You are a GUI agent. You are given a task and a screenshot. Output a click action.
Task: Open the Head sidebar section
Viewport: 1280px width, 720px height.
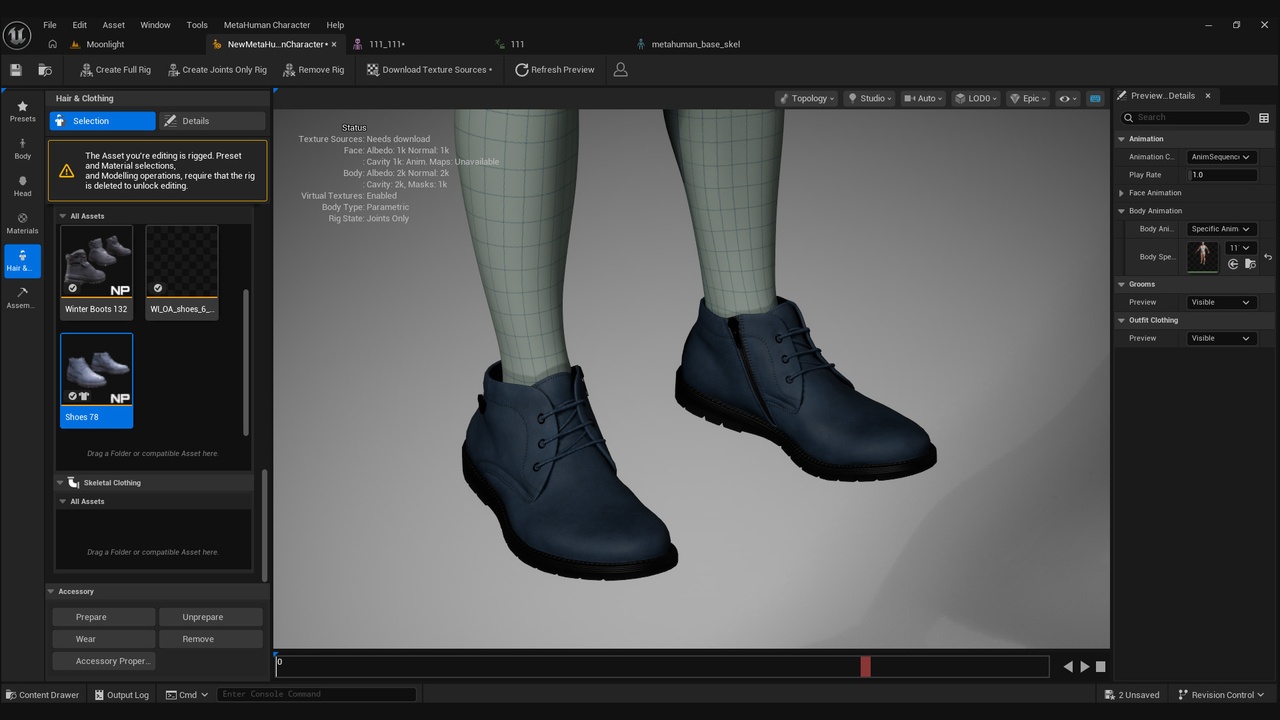tap(22, 186)
